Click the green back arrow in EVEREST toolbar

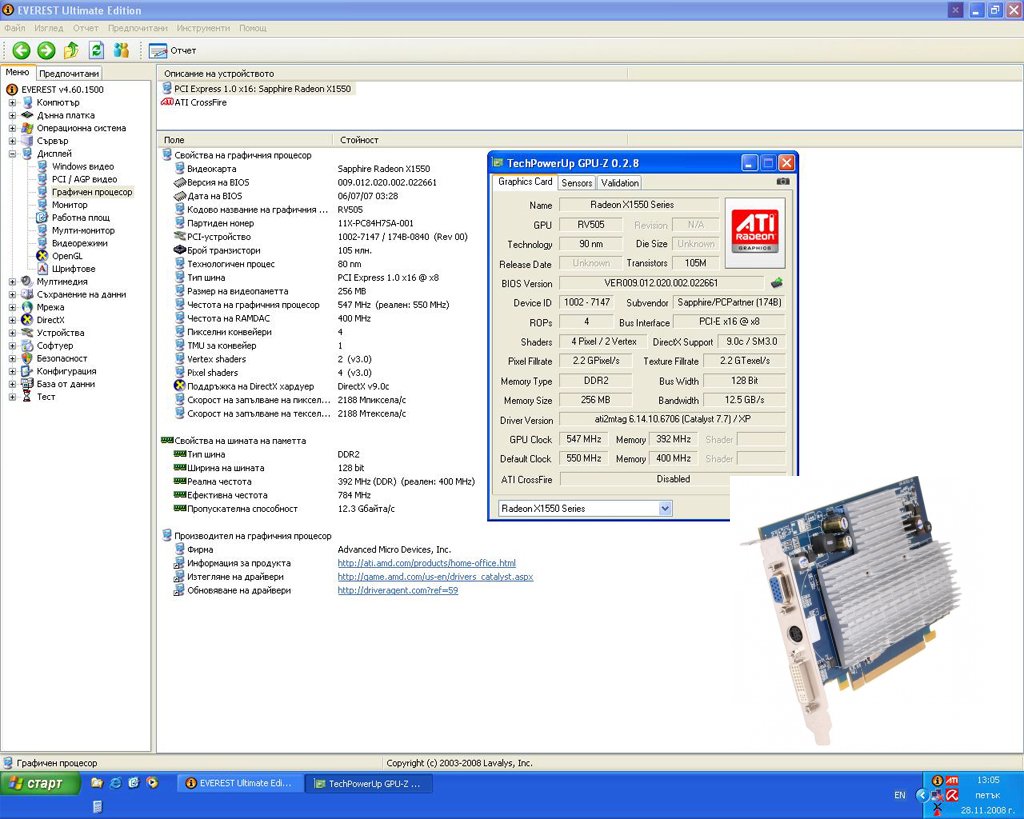click(x=22, y=50)
